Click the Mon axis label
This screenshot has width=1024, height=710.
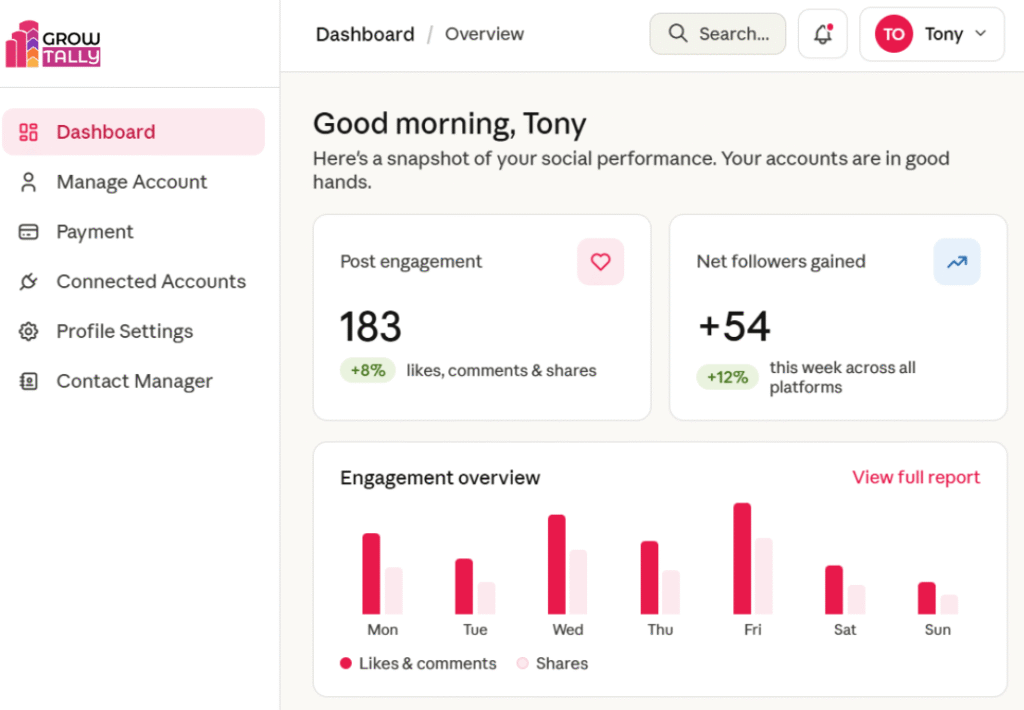tap(382, 630)
